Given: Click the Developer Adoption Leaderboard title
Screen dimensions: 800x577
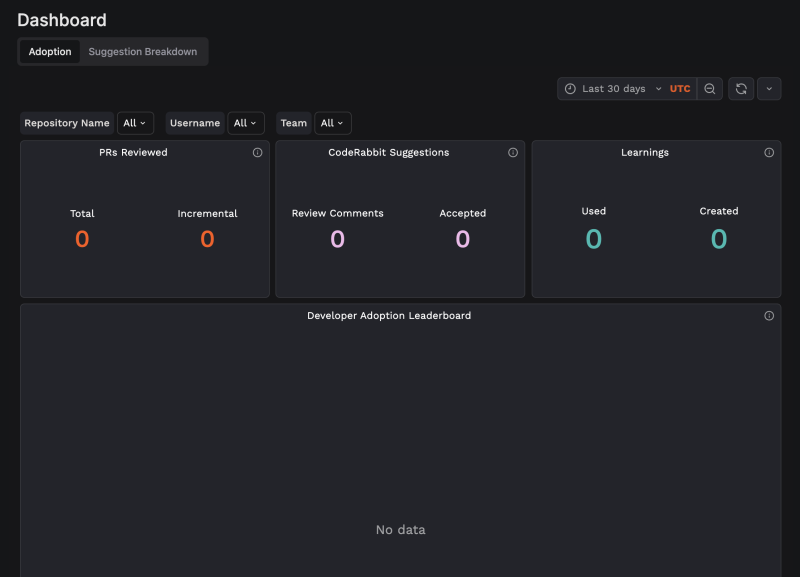Looking at the screenshot, I should (x=389, y=316).
